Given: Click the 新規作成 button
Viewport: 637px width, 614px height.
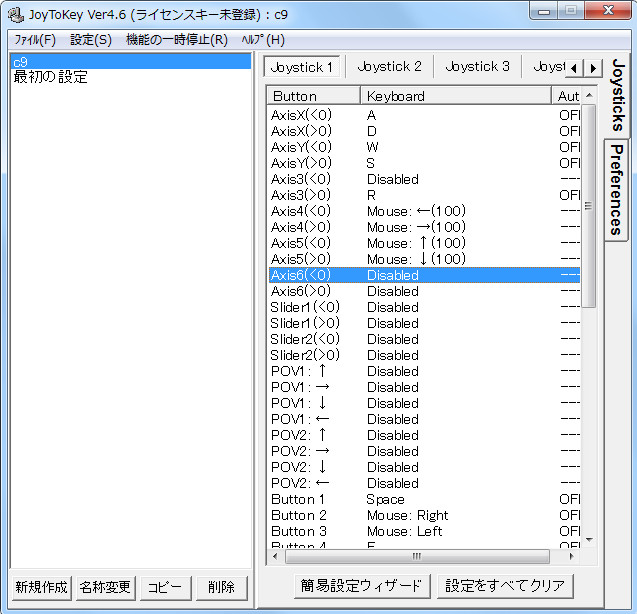Looking at the screenshot, I should coord(41,587).
